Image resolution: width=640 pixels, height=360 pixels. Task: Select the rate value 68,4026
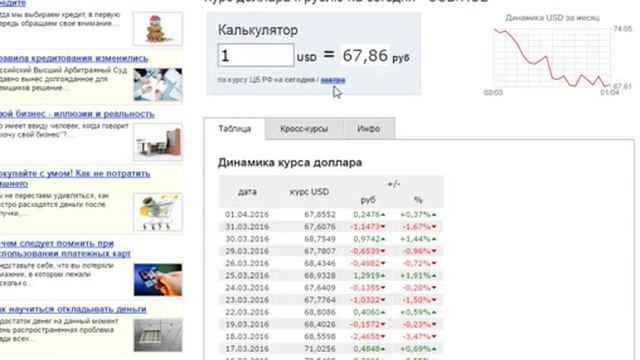pyautogui.click(x=320, y=324)
